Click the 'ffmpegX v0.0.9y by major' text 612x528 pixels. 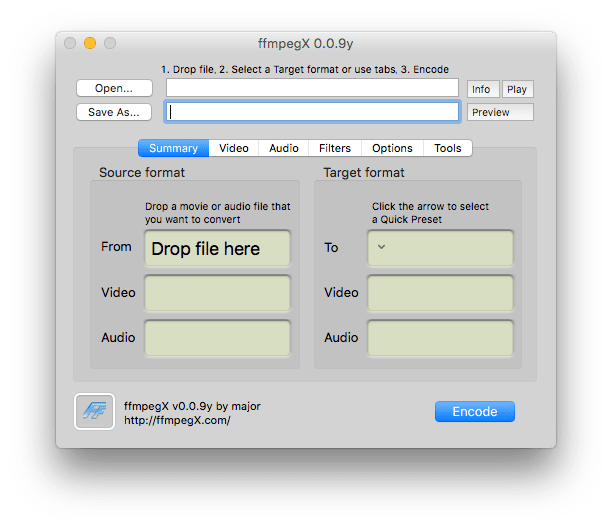[x=192, y=406]
